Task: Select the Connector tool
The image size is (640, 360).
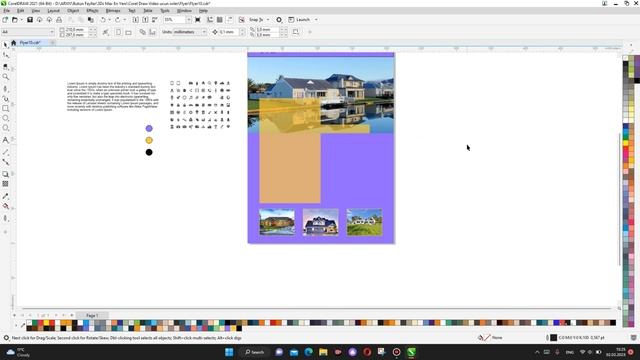Action: (x=5, y=162)
